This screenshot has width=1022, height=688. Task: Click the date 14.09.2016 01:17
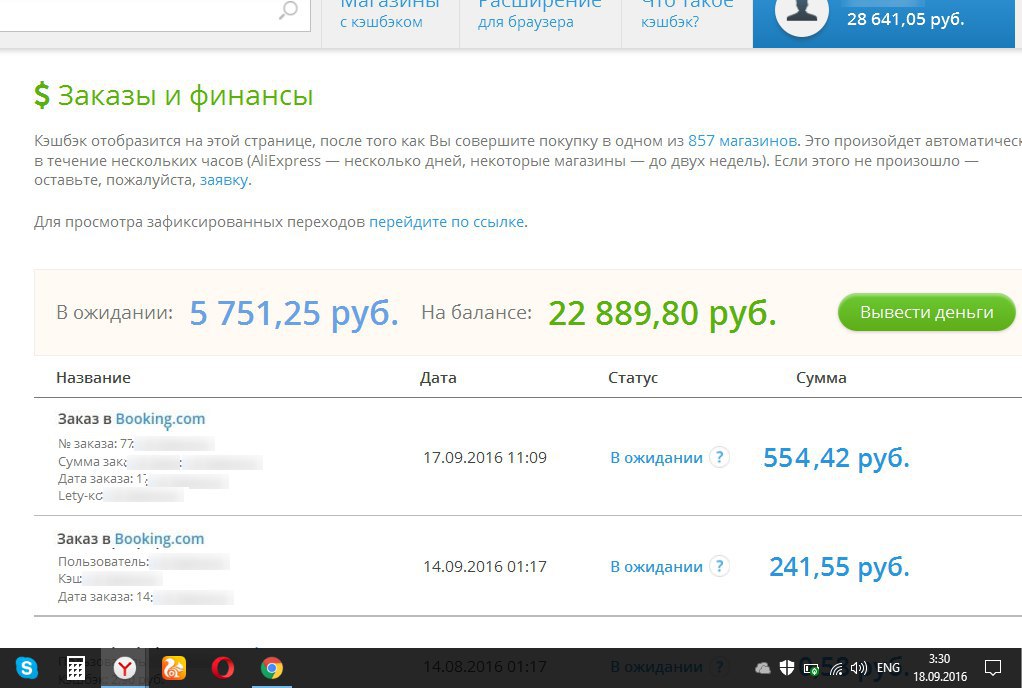485,567
